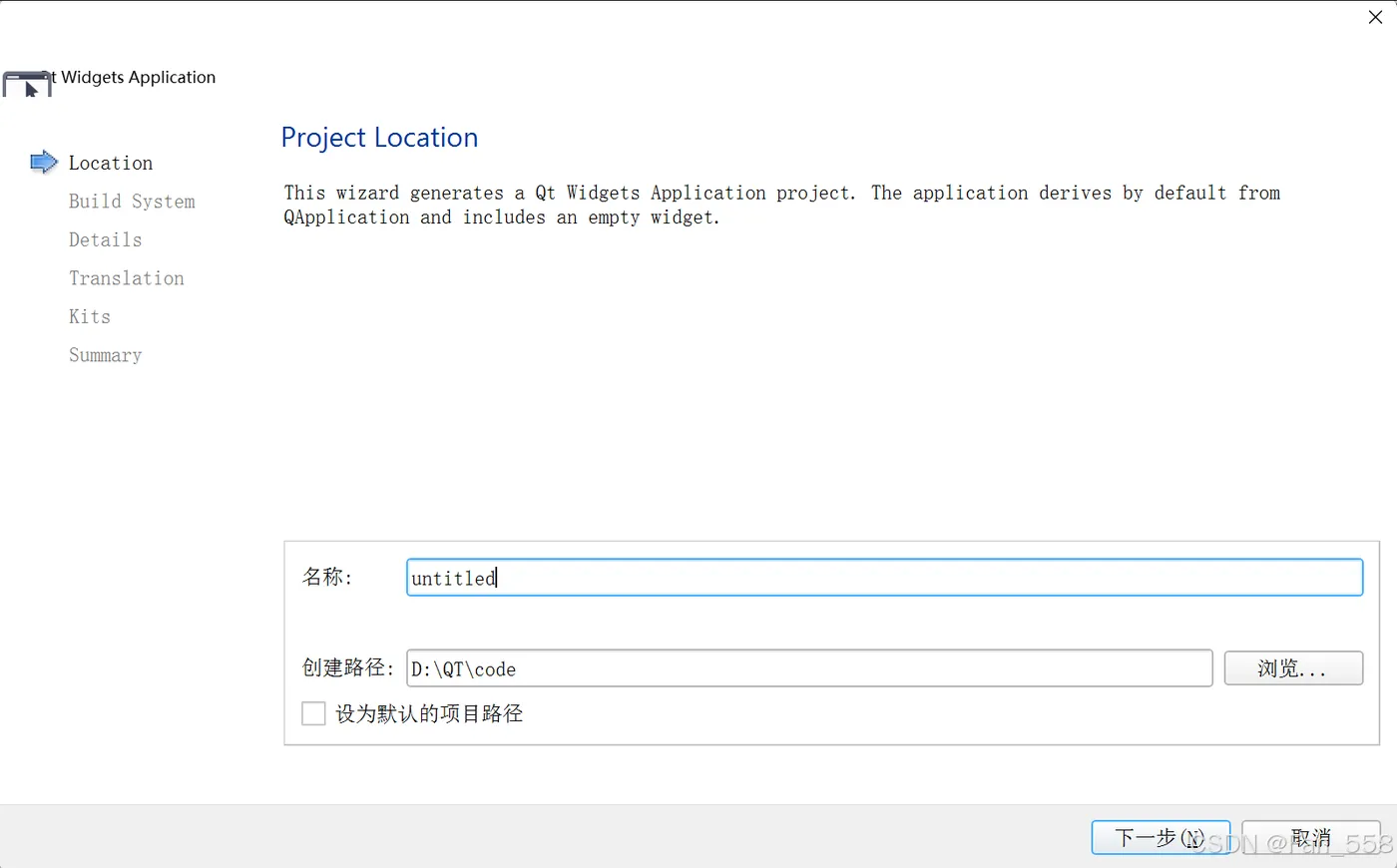This screenshot has width=1397, height=868.
Task: Select the Location wizard step
Action: click(111, 163)
